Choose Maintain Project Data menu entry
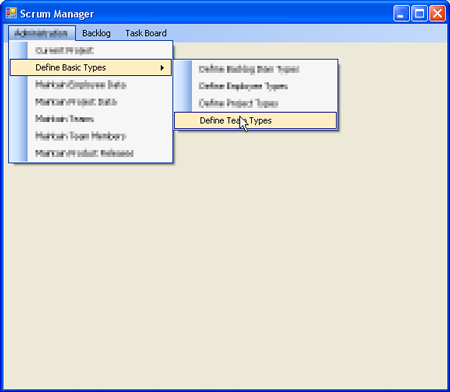The width and height of the screenshot is (450, 392). [91, 102]
